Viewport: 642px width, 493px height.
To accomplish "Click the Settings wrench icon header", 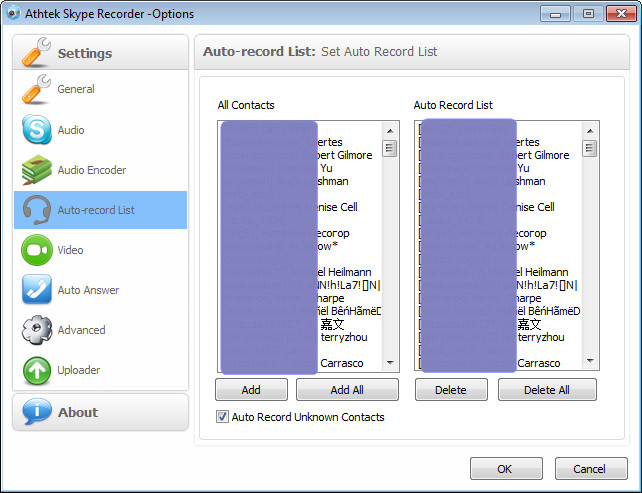I will click(x=36, y=52).
